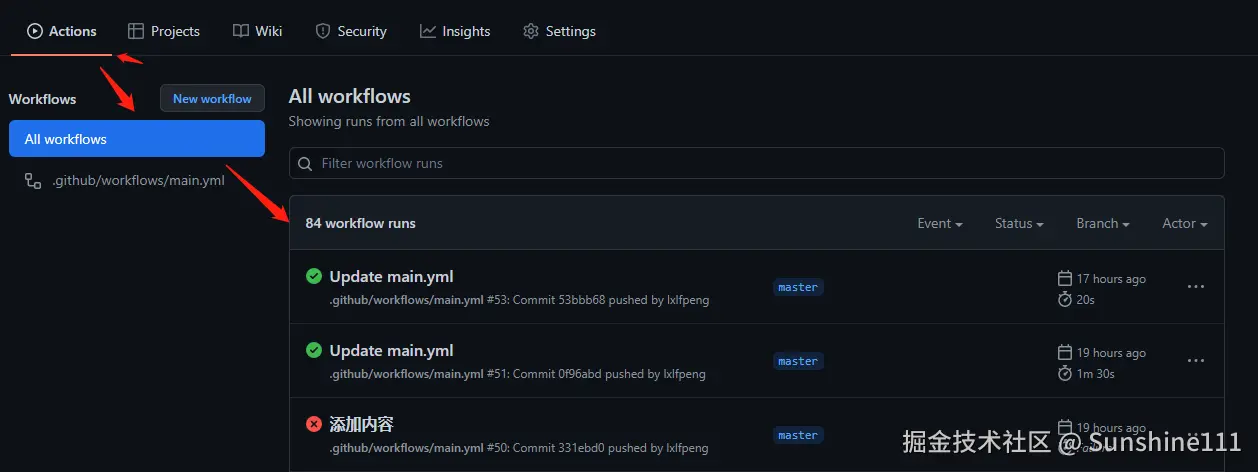
Task: Click the red failed status icon
Action: (x=314, y=424)
